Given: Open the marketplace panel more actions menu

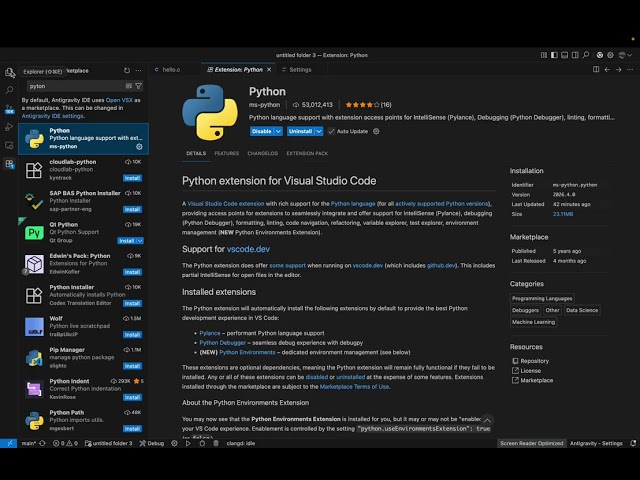Looking at the screenshot, I should [139, 71].
